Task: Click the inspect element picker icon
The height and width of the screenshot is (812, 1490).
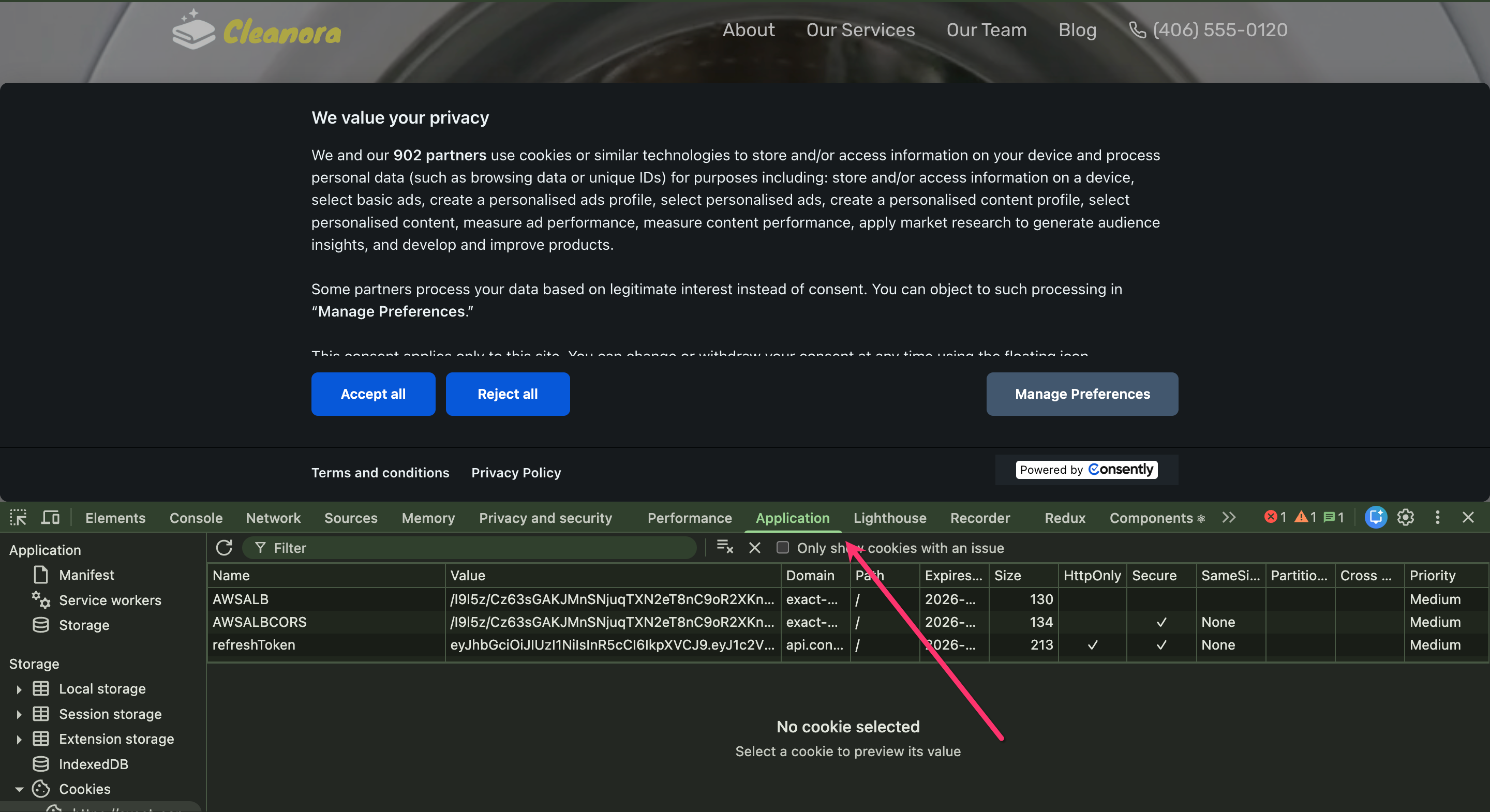Action: 18,518
